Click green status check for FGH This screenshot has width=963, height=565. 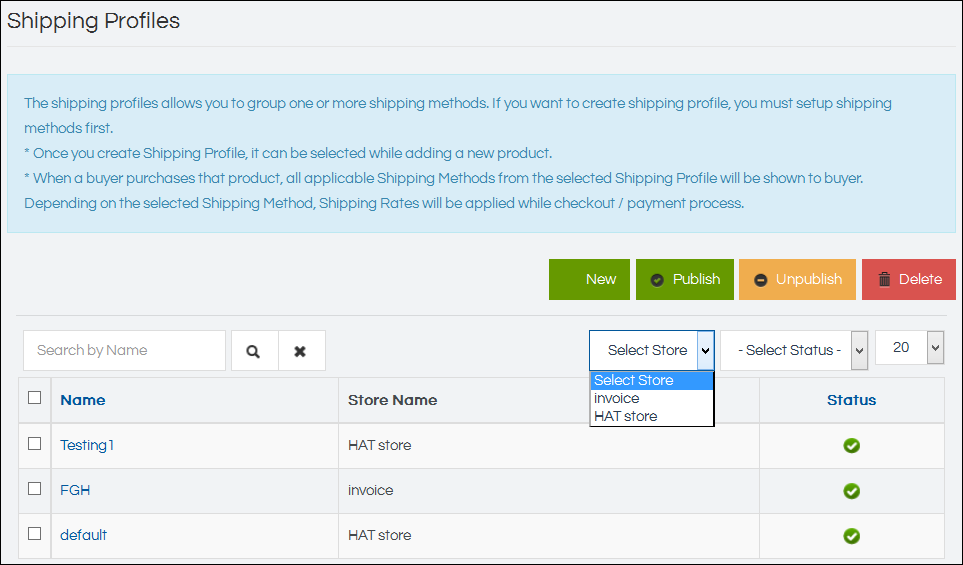851,491
